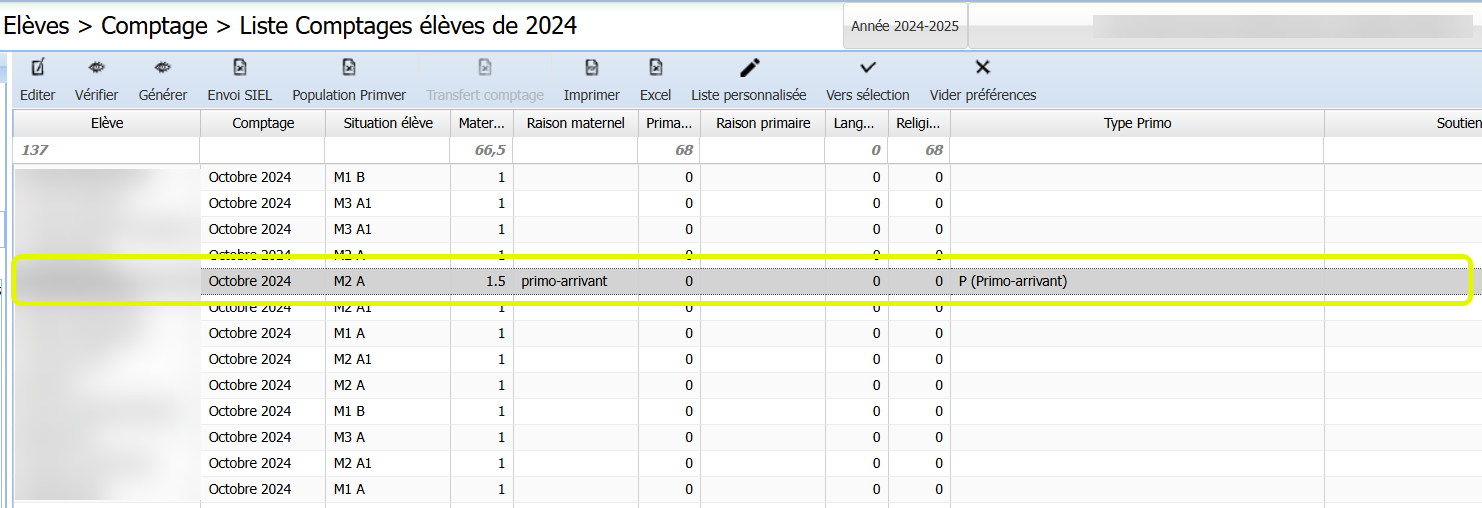Image resolution: width=1482 pixels, height=508 pixels.
Task: Select the first M1 B student row
Action: click(348, 178)
